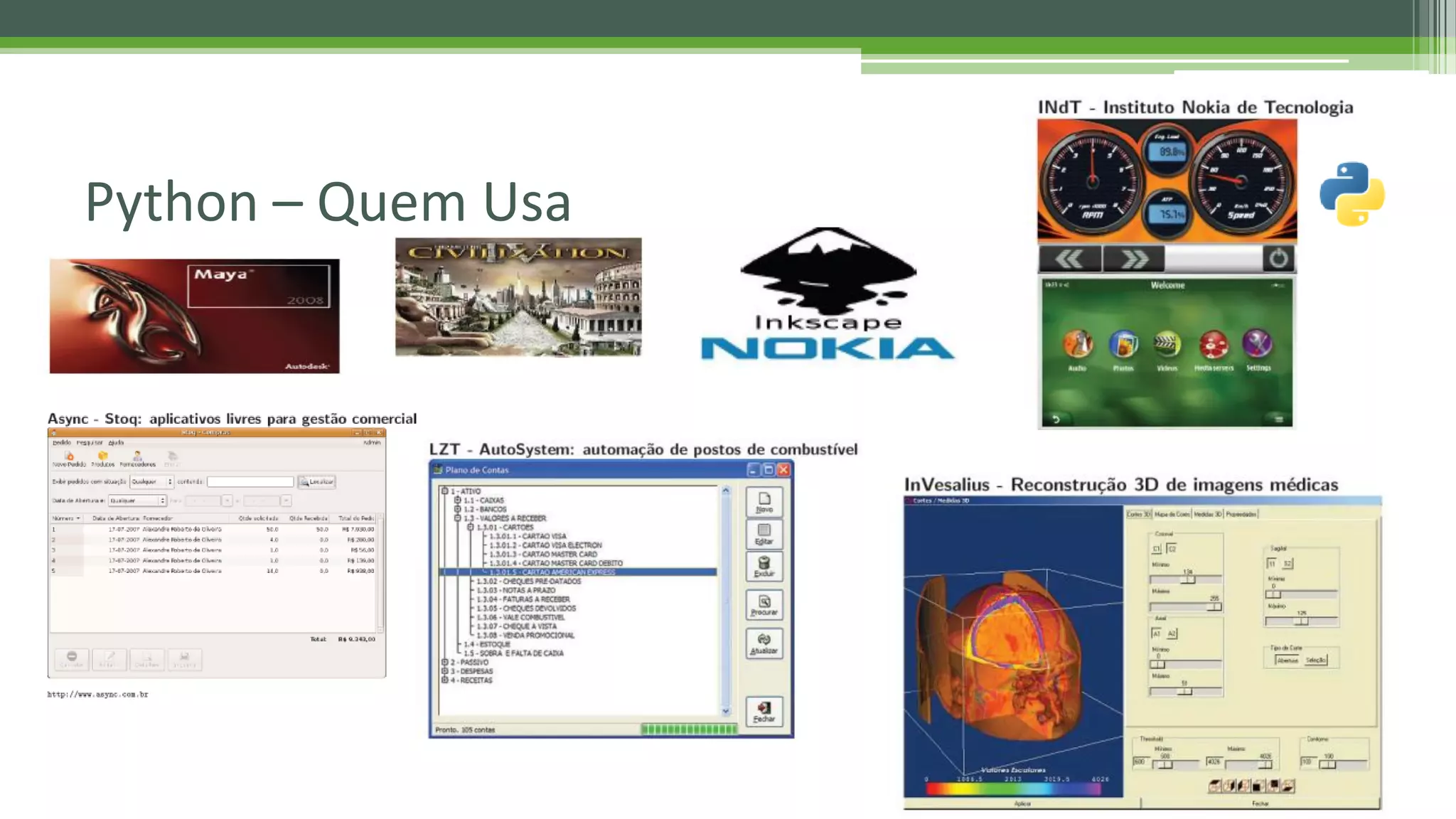Collapse the 1.3.01 - CARTOES node

[471, 527]
